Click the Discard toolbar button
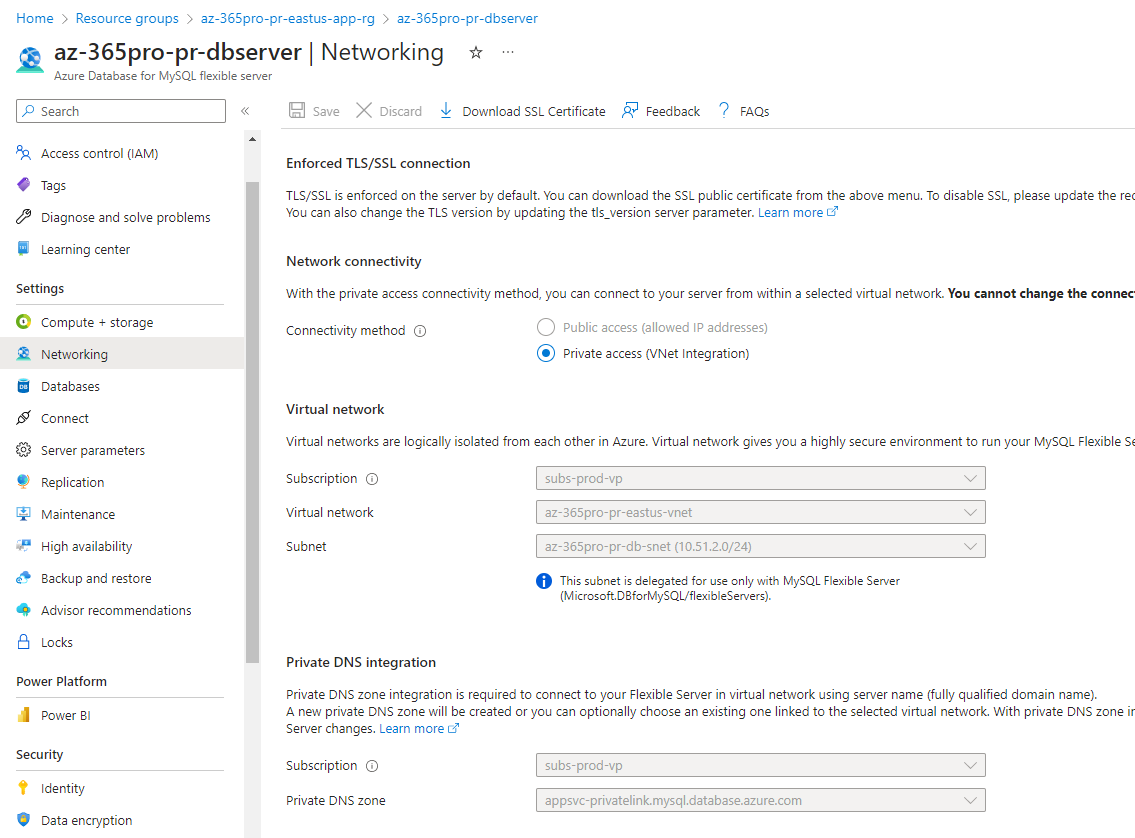 pos(389,111)
